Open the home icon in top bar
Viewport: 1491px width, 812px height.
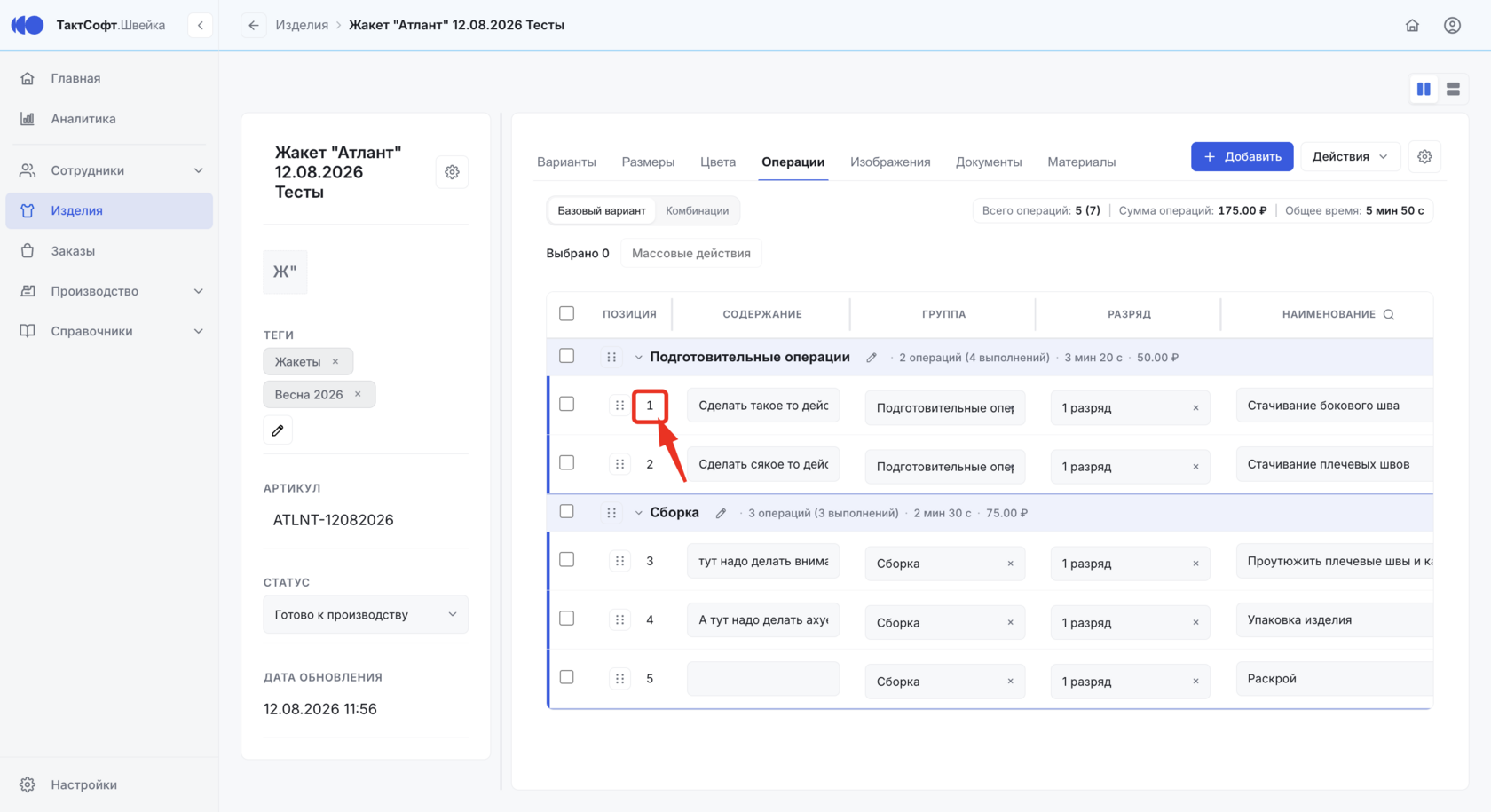pyautogui.click(x=1412, y=25)
